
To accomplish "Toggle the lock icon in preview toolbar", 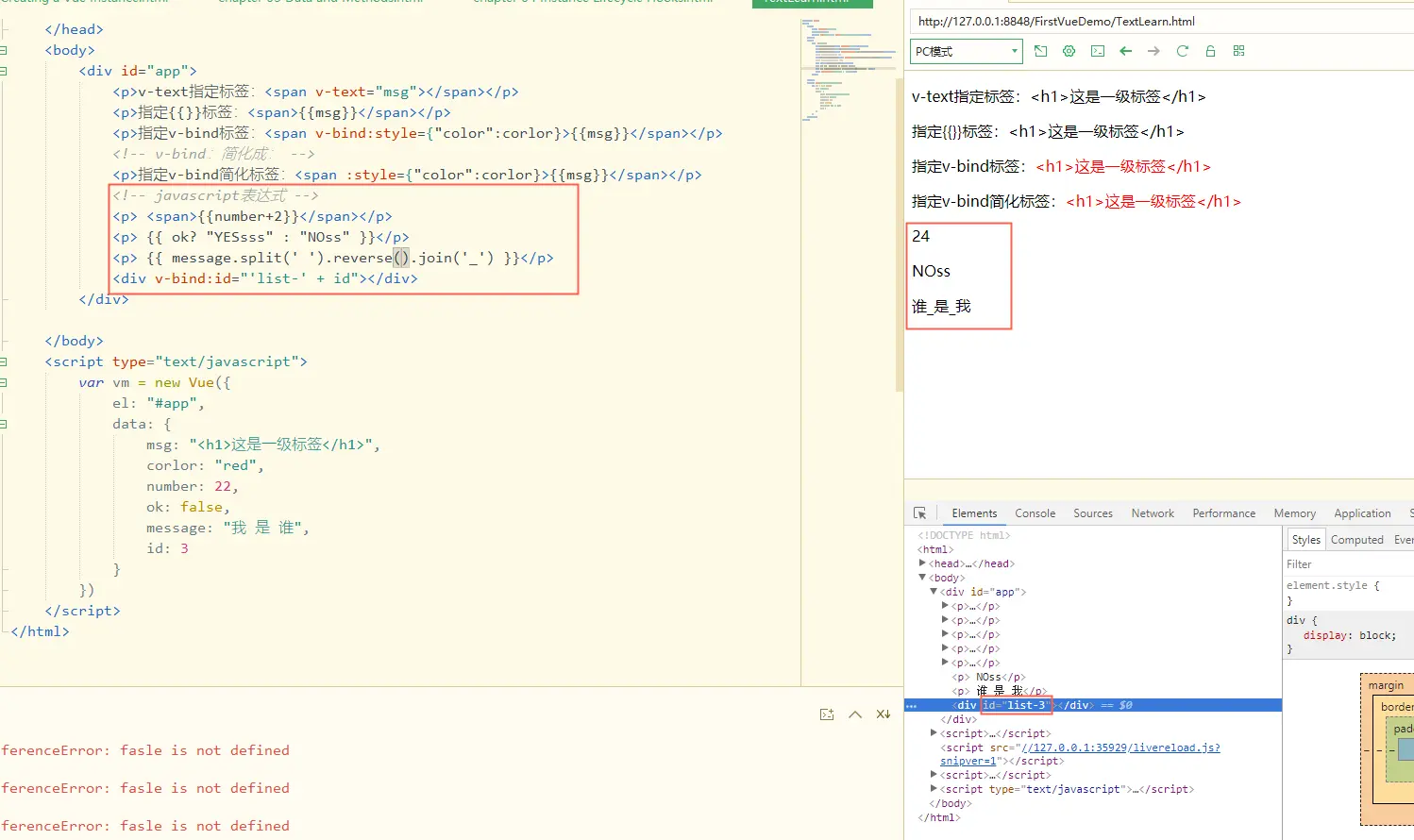I will click(1210, 51).
